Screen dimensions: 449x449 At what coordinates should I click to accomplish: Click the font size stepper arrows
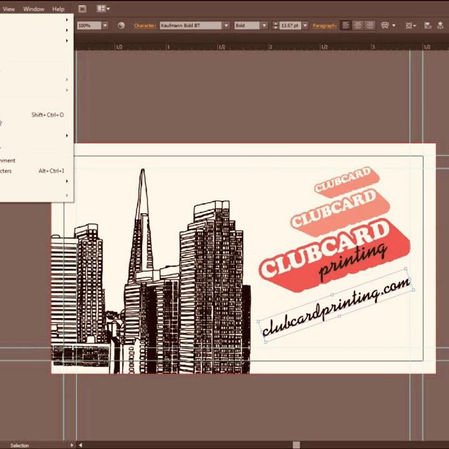tap(275, 26)
